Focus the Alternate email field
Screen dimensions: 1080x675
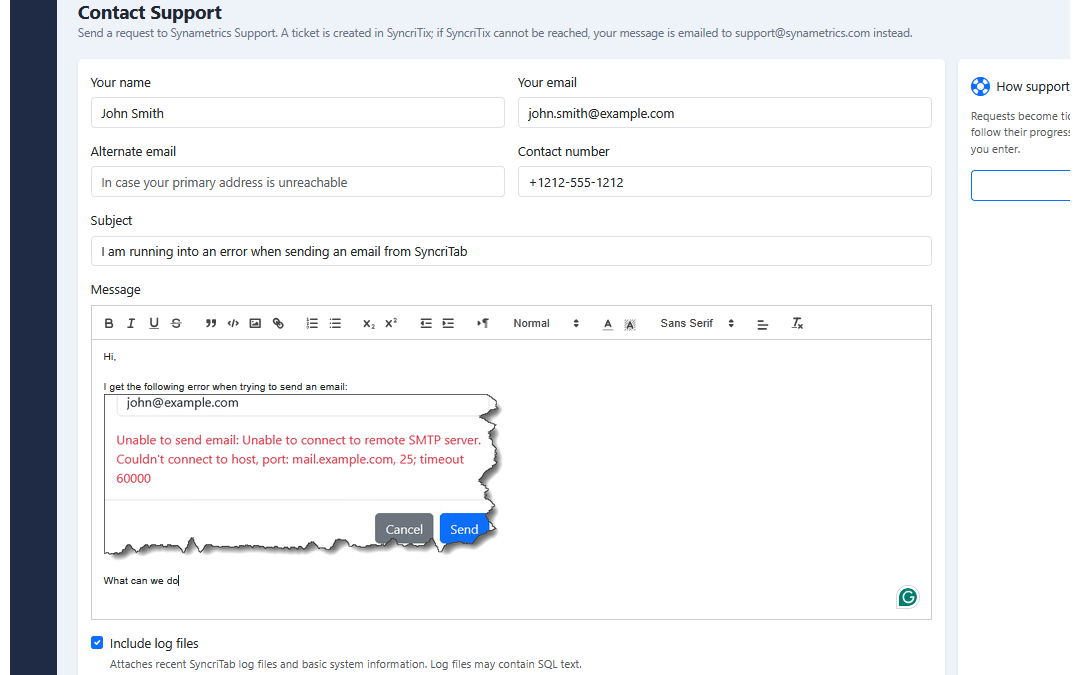tap(298, 182)
